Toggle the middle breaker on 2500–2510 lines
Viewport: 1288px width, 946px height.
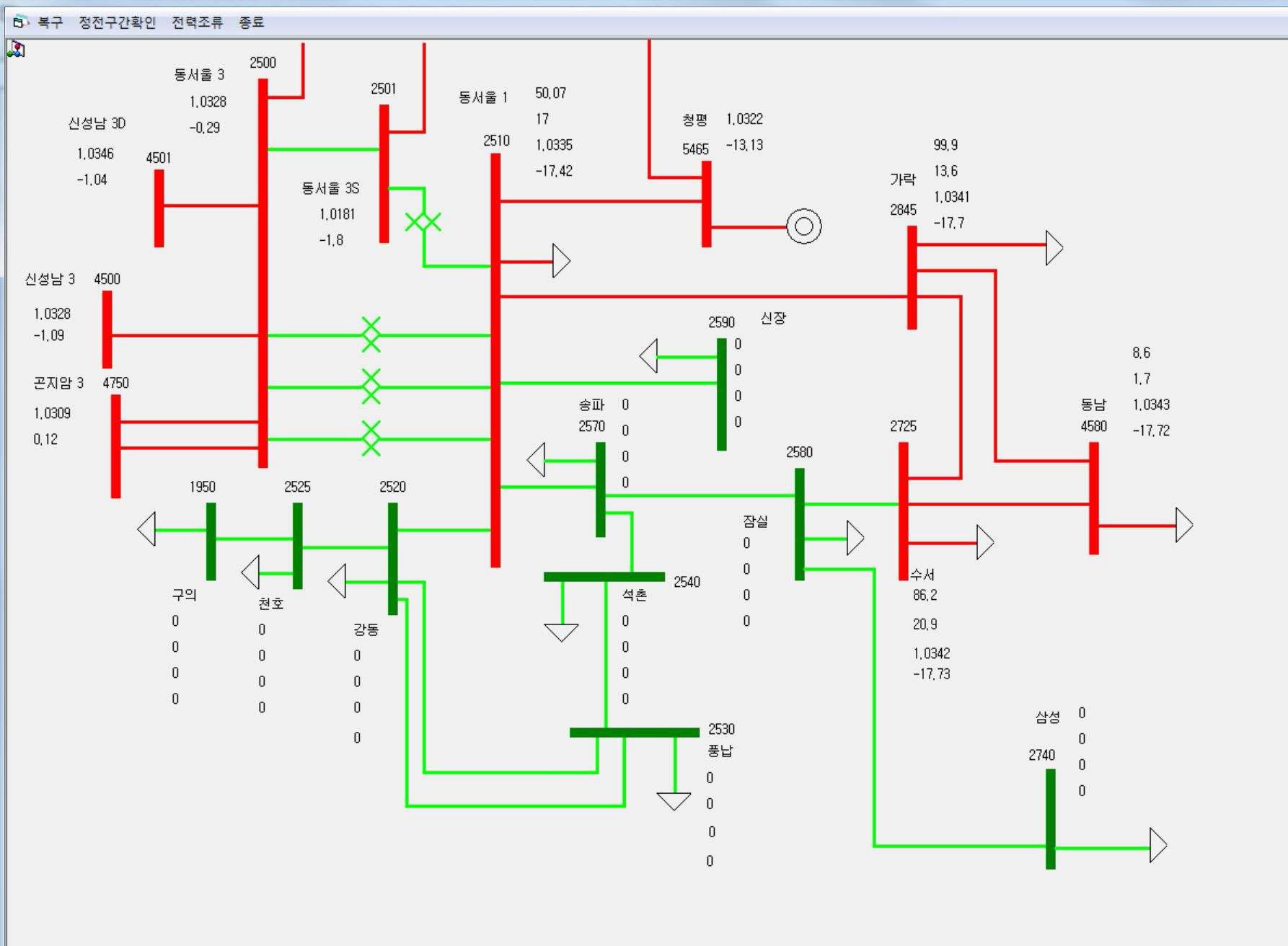click(371, 386)
